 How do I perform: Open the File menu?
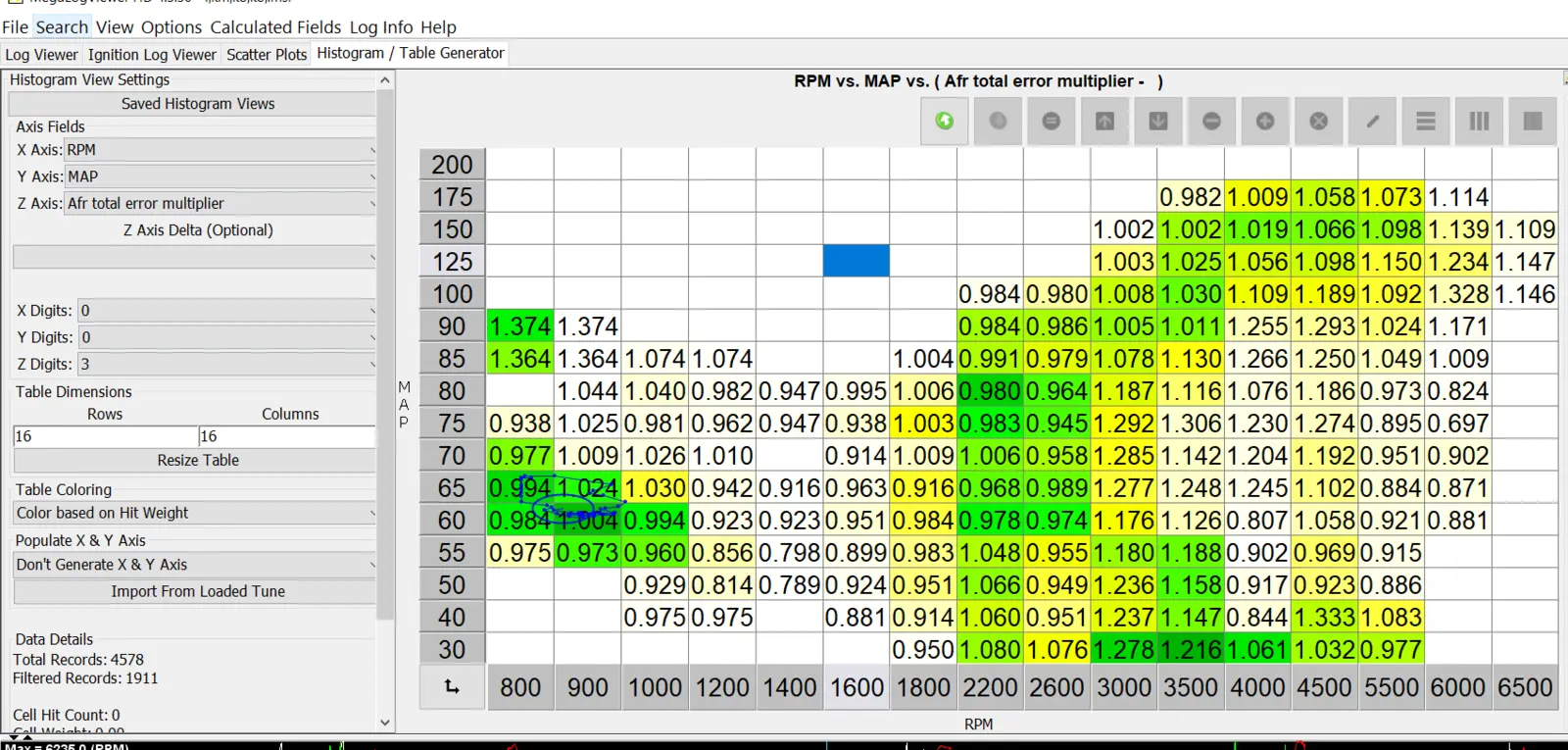coord(16,27)
